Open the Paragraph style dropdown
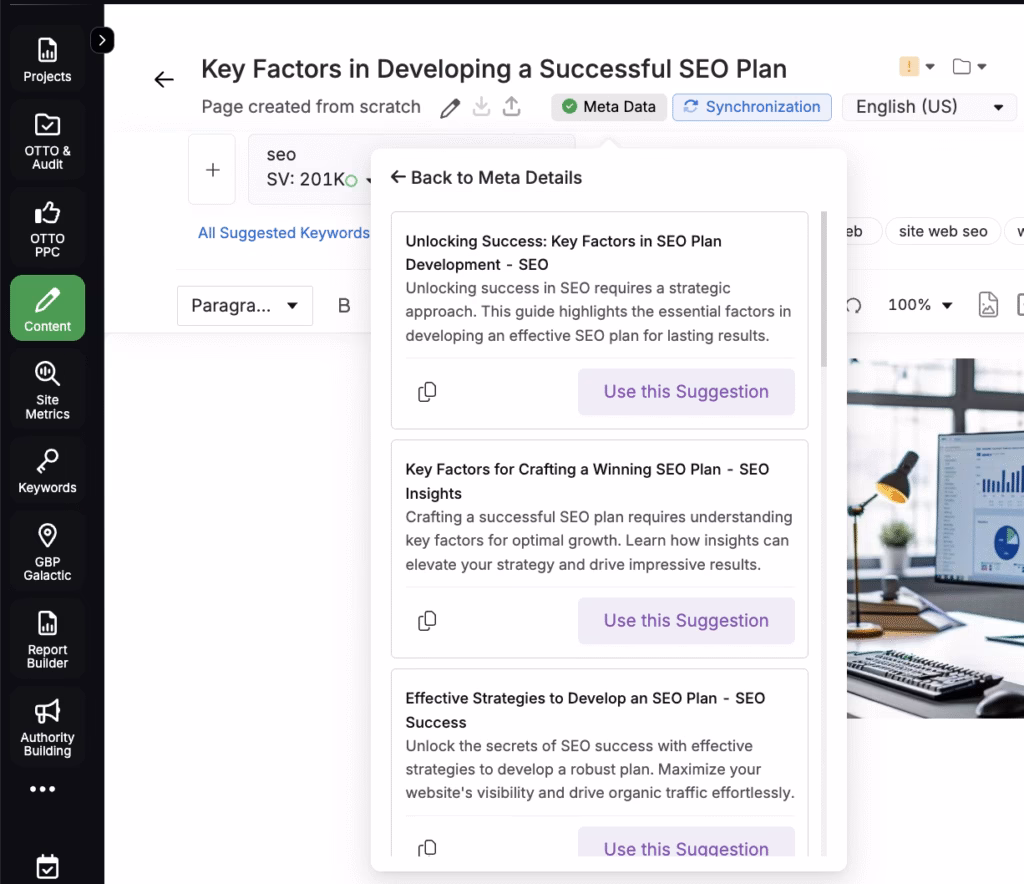This screenshot has width=1024, height=884. (x=244, y=306)
